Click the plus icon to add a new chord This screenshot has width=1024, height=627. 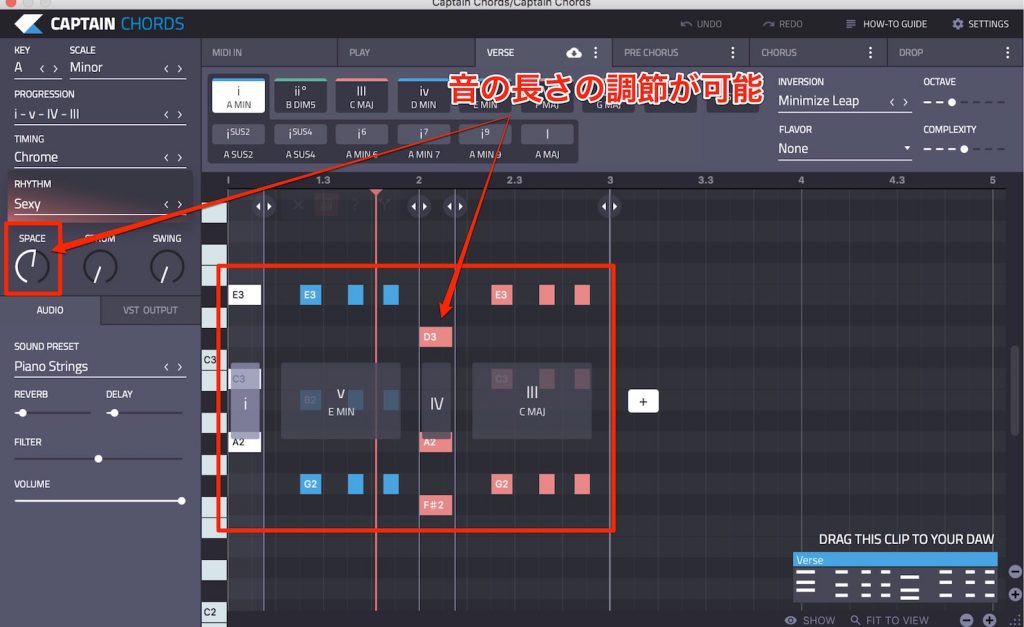[x=643, y=400]
